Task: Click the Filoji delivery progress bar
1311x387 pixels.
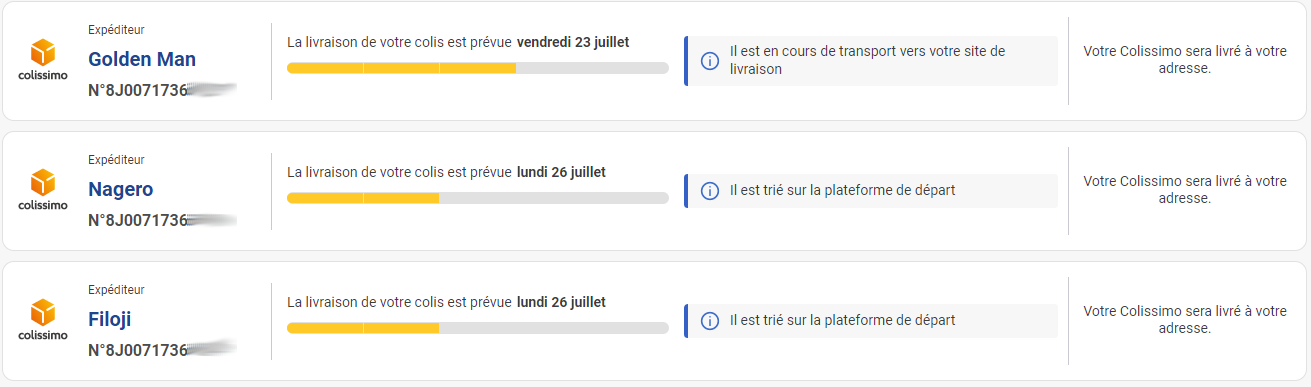Action: 478,328
